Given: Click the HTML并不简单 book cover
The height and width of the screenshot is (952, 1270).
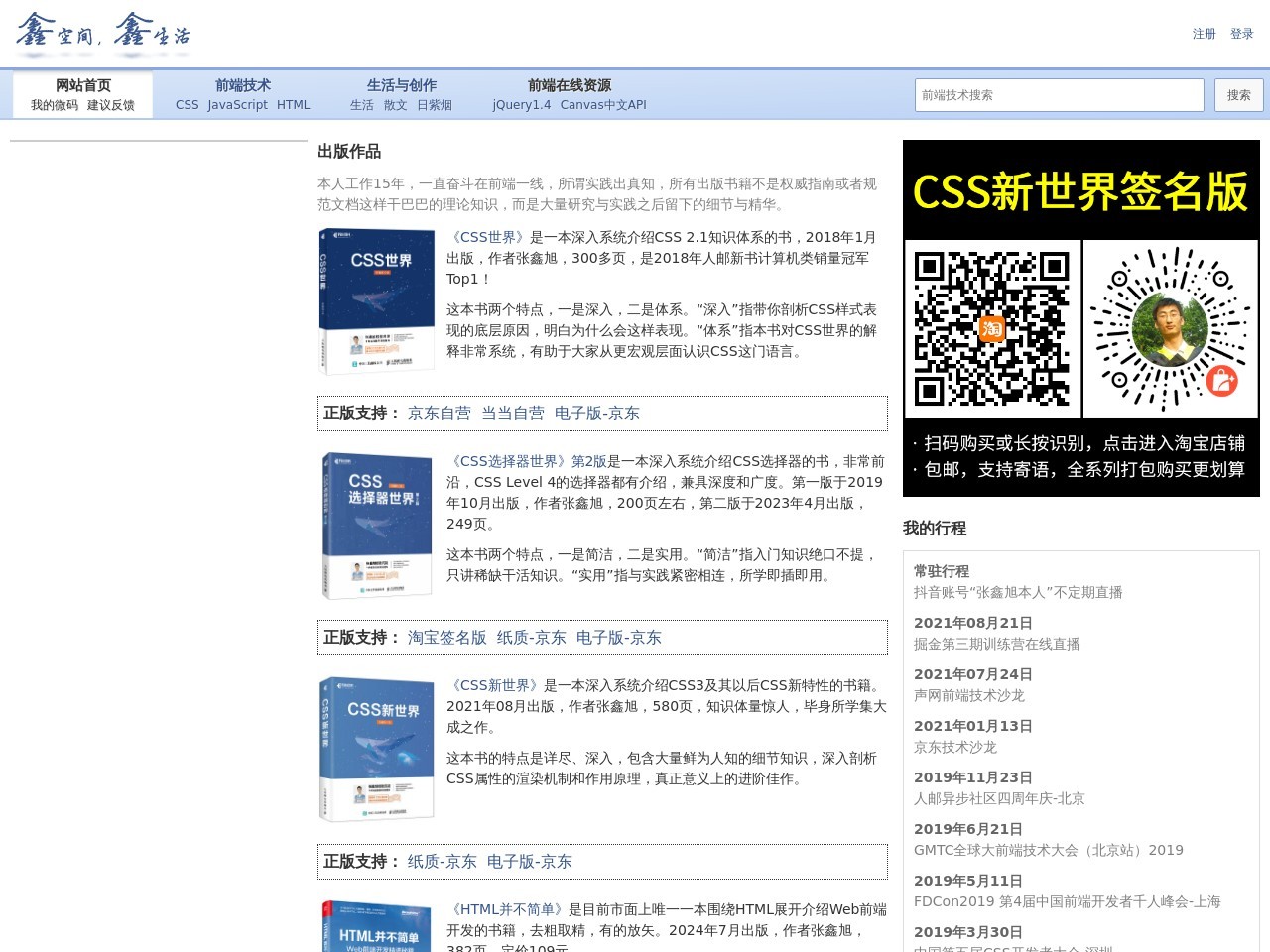Looking at the screenshot, I should point(377,927).
